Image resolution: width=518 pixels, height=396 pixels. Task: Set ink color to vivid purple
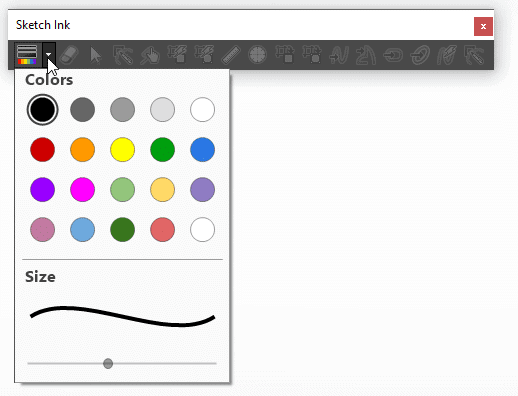[x=42, y=190]
